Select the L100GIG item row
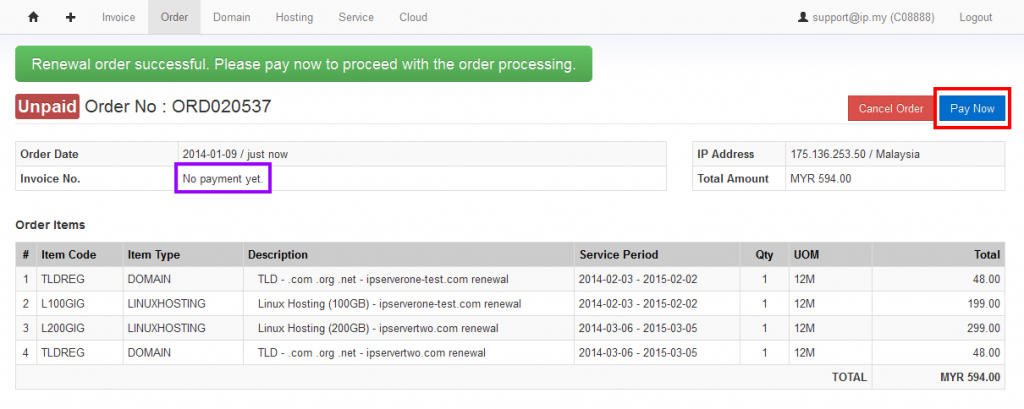The image size is (1024, 409). (x=510, y=304)
